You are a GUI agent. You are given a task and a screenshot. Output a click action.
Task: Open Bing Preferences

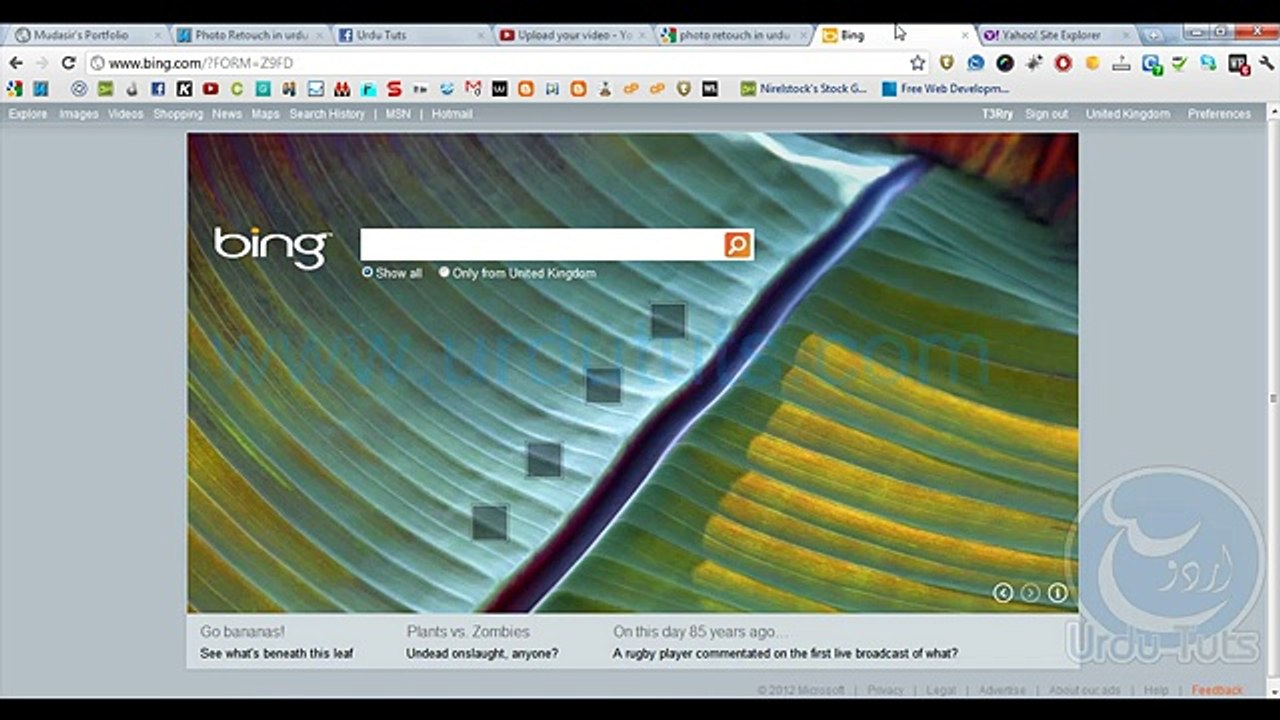click(x=1219, y=114)
